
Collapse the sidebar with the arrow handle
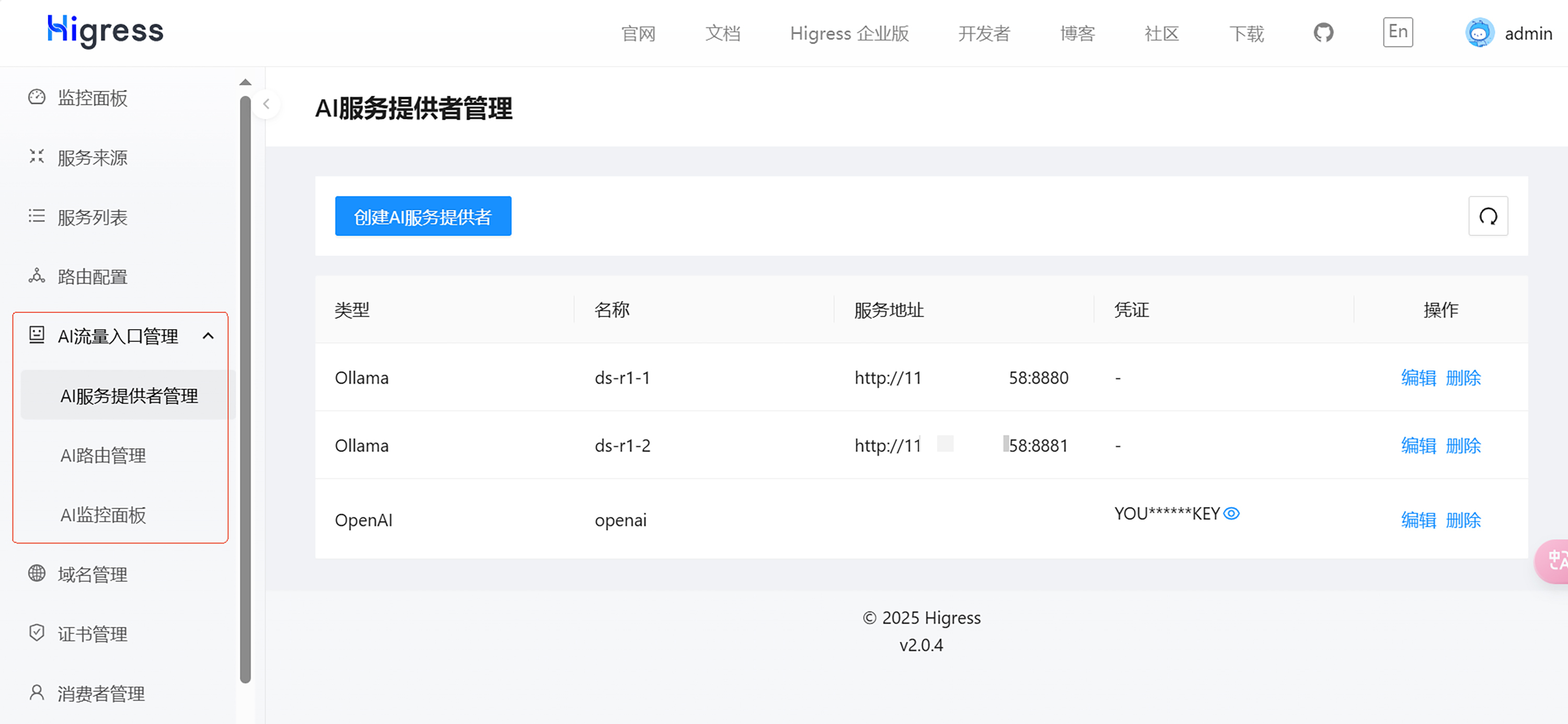tap(266, 104)
